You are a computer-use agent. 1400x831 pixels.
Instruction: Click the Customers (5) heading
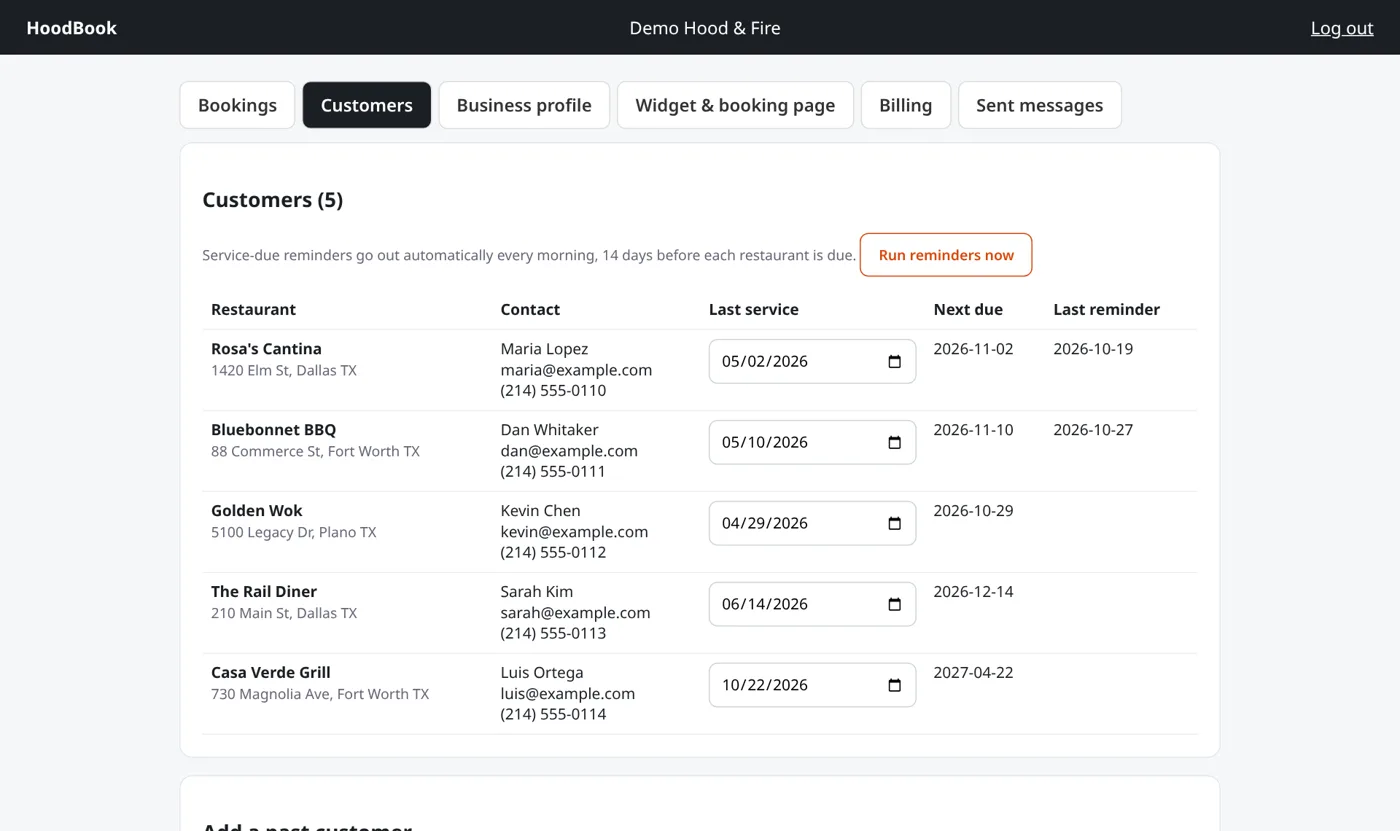[272, 200]
